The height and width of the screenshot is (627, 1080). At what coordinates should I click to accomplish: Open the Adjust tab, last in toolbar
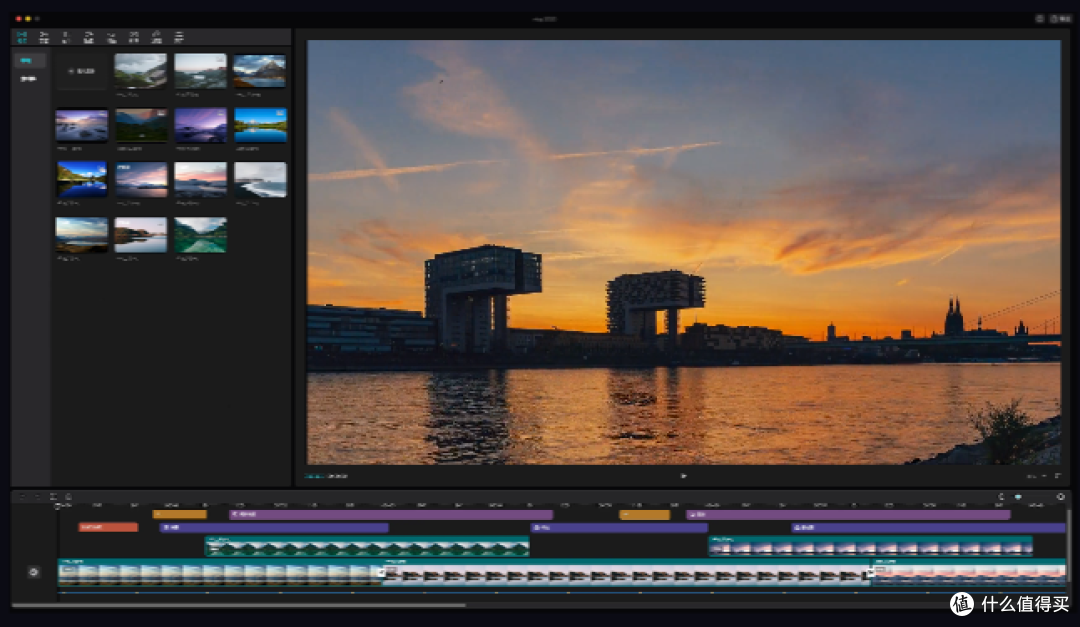[179, 37]
